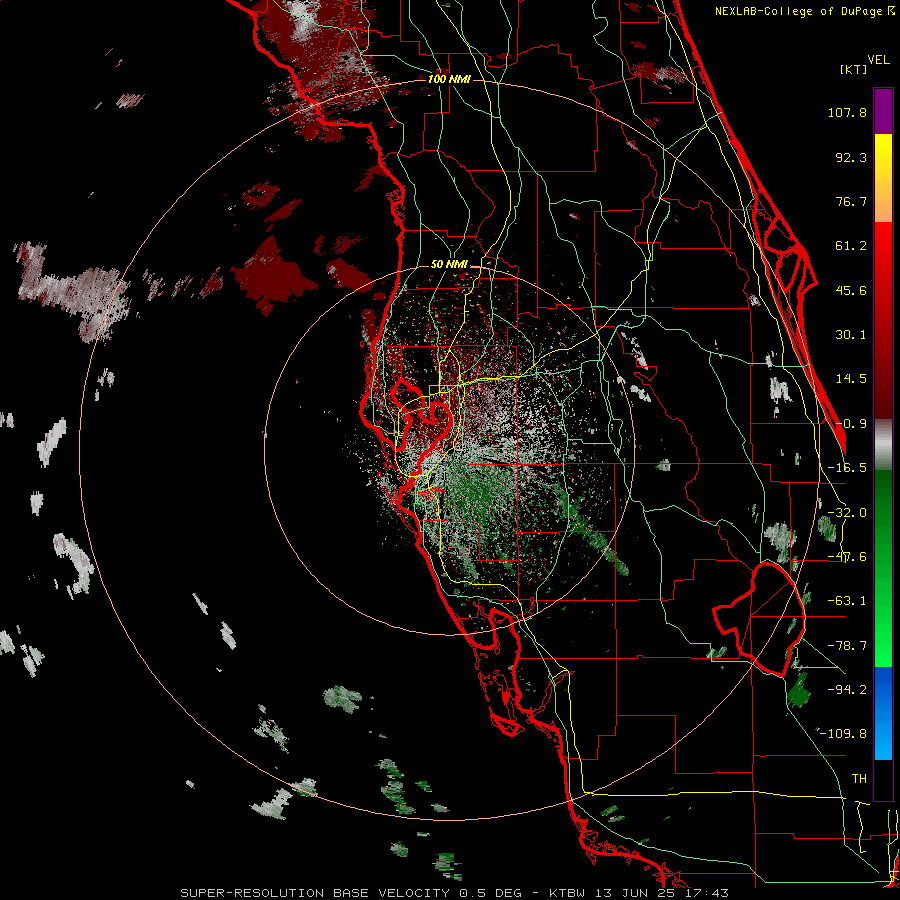Click the 61.2 legend value
Screen dimensions: 900x900
point(851,246)
